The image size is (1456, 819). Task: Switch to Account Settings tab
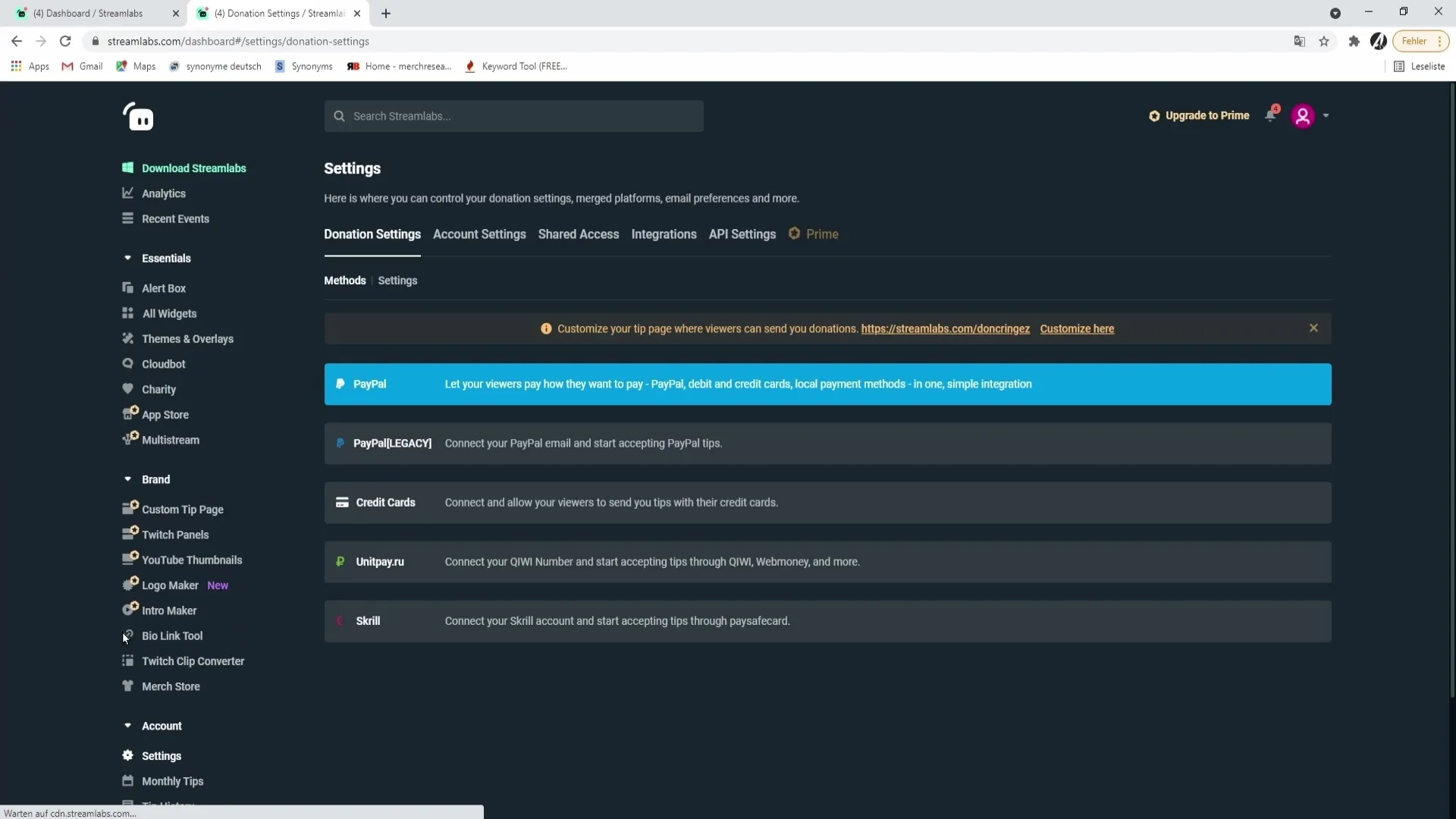479,234
